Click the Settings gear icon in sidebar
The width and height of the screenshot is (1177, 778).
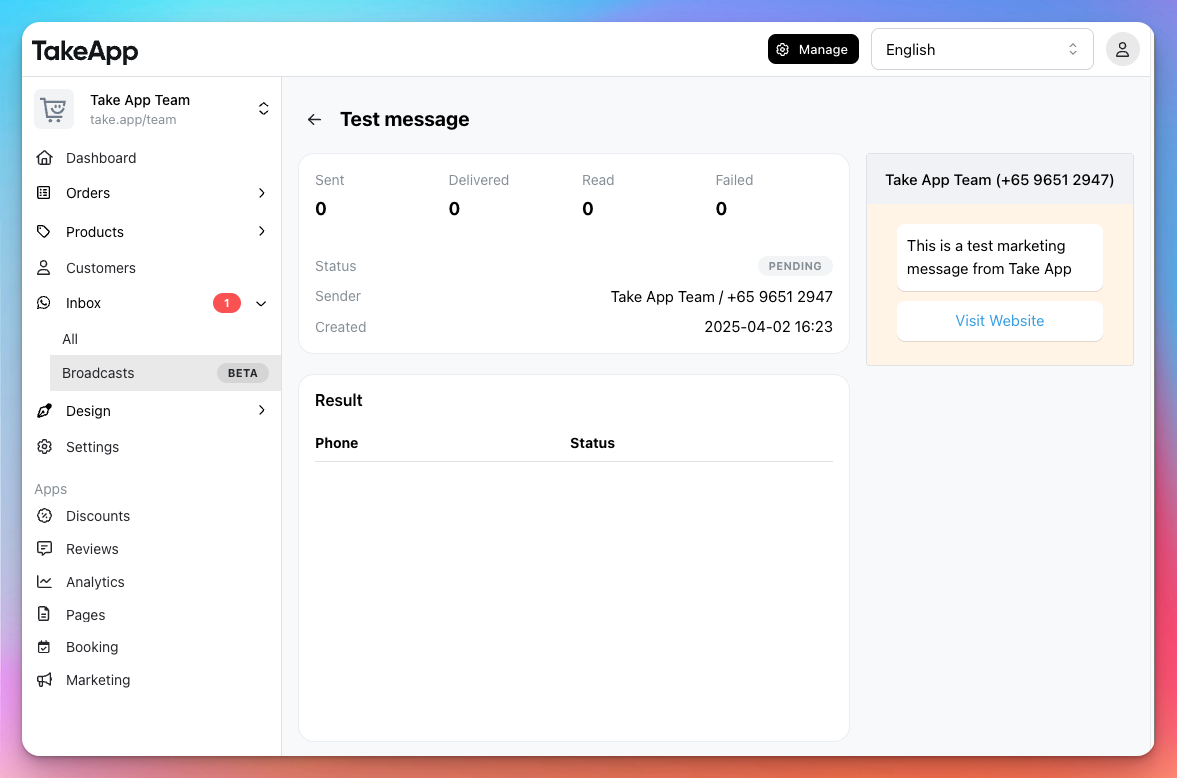coord(44,447)
